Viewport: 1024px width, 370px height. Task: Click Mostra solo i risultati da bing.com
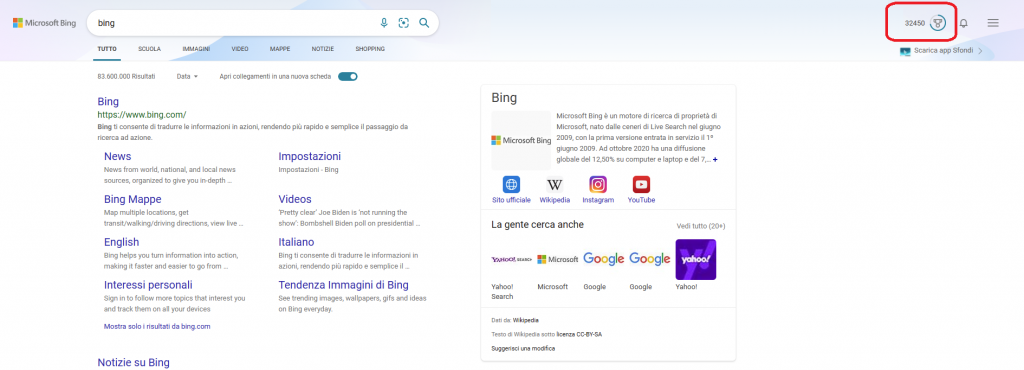[x=157, y=326]
